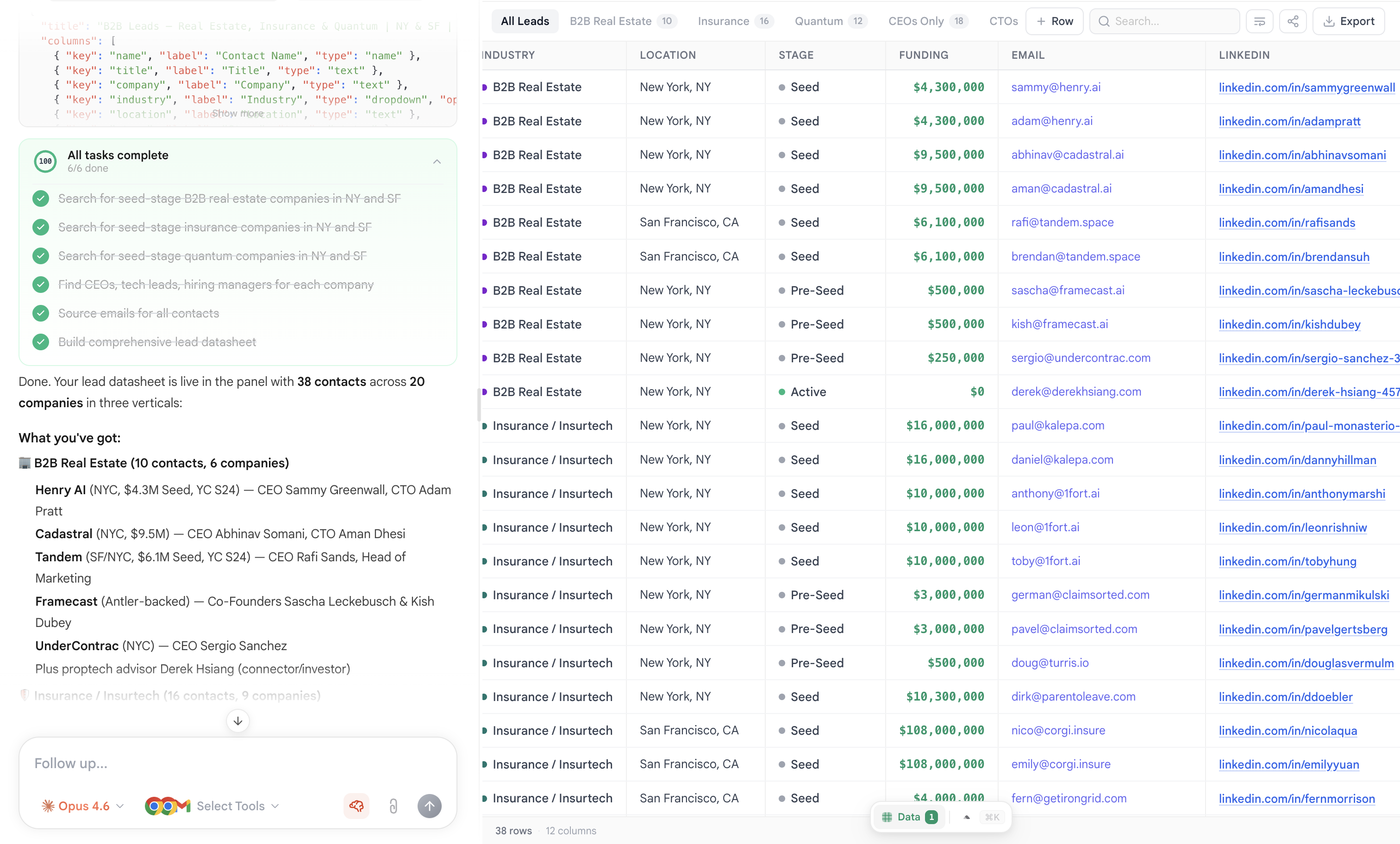
Task: Click the 100 percent progress circle
Action: [45, 161]
